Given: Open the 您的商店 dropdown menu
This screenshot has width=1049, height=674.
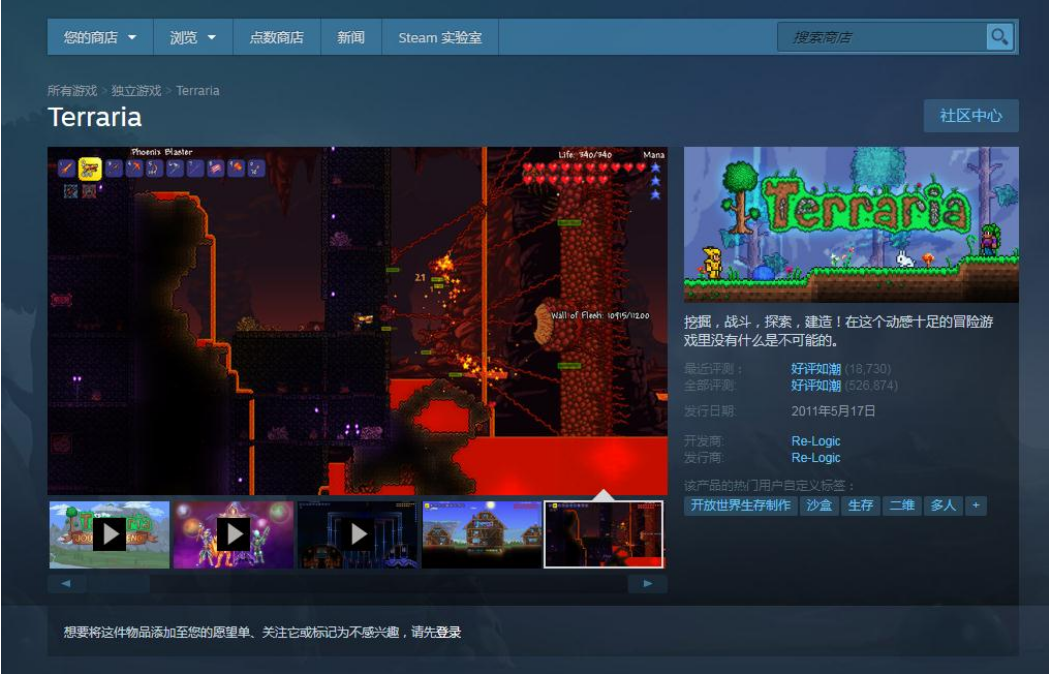Looking at the screenshot, I should point(100,37).
